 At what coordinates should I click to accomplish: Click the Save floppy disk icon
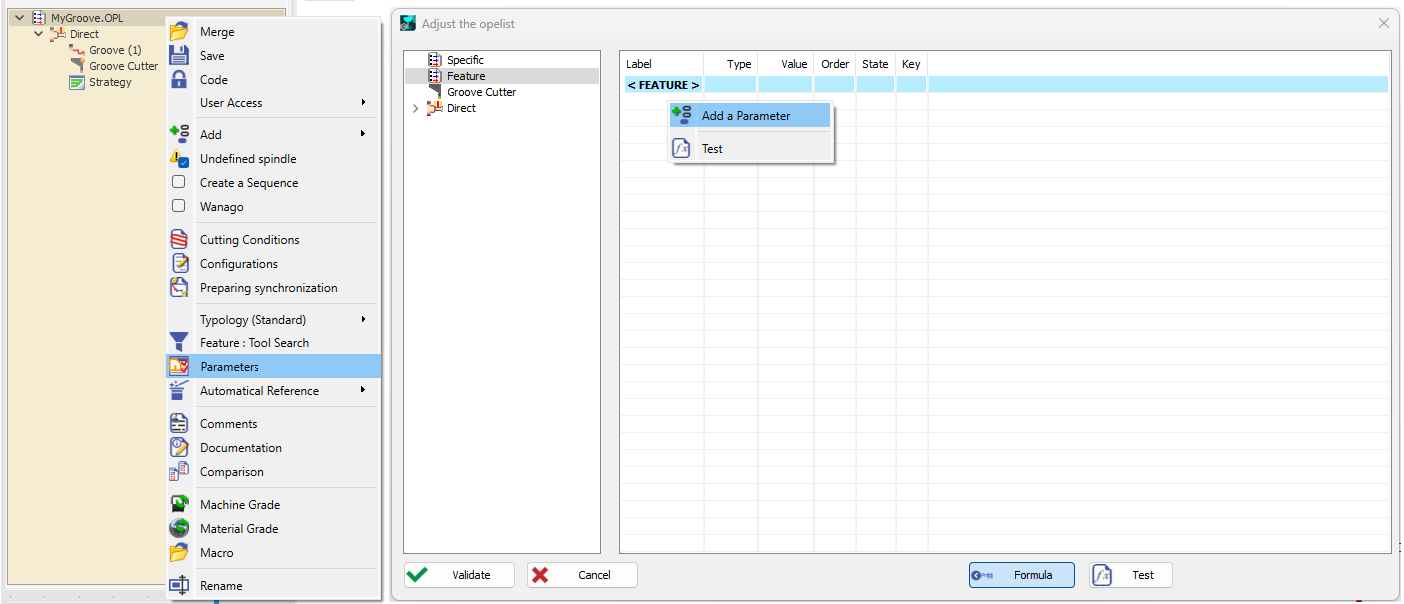179,56
